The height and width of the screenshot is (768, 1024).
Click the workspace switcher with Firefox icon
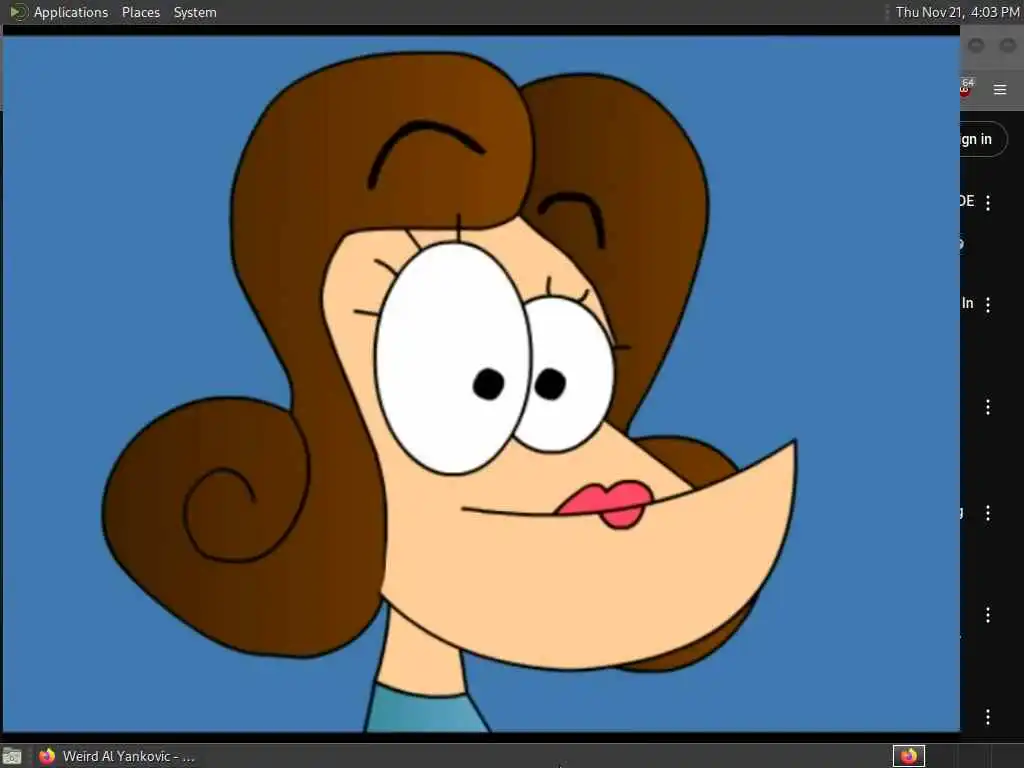[x=909, y=756]
